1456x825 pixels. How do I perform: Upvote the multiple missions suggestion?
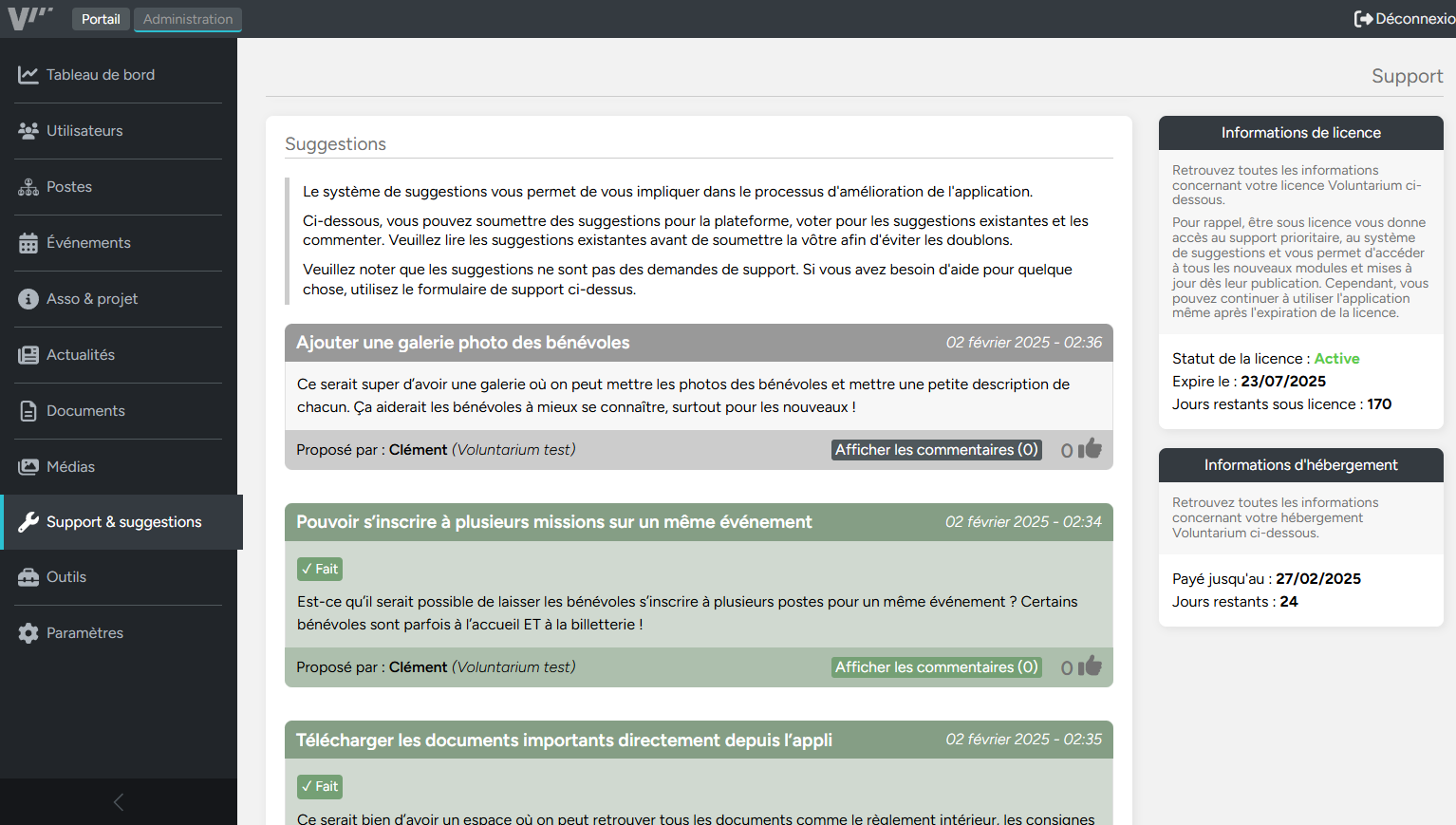point(1091,666)
